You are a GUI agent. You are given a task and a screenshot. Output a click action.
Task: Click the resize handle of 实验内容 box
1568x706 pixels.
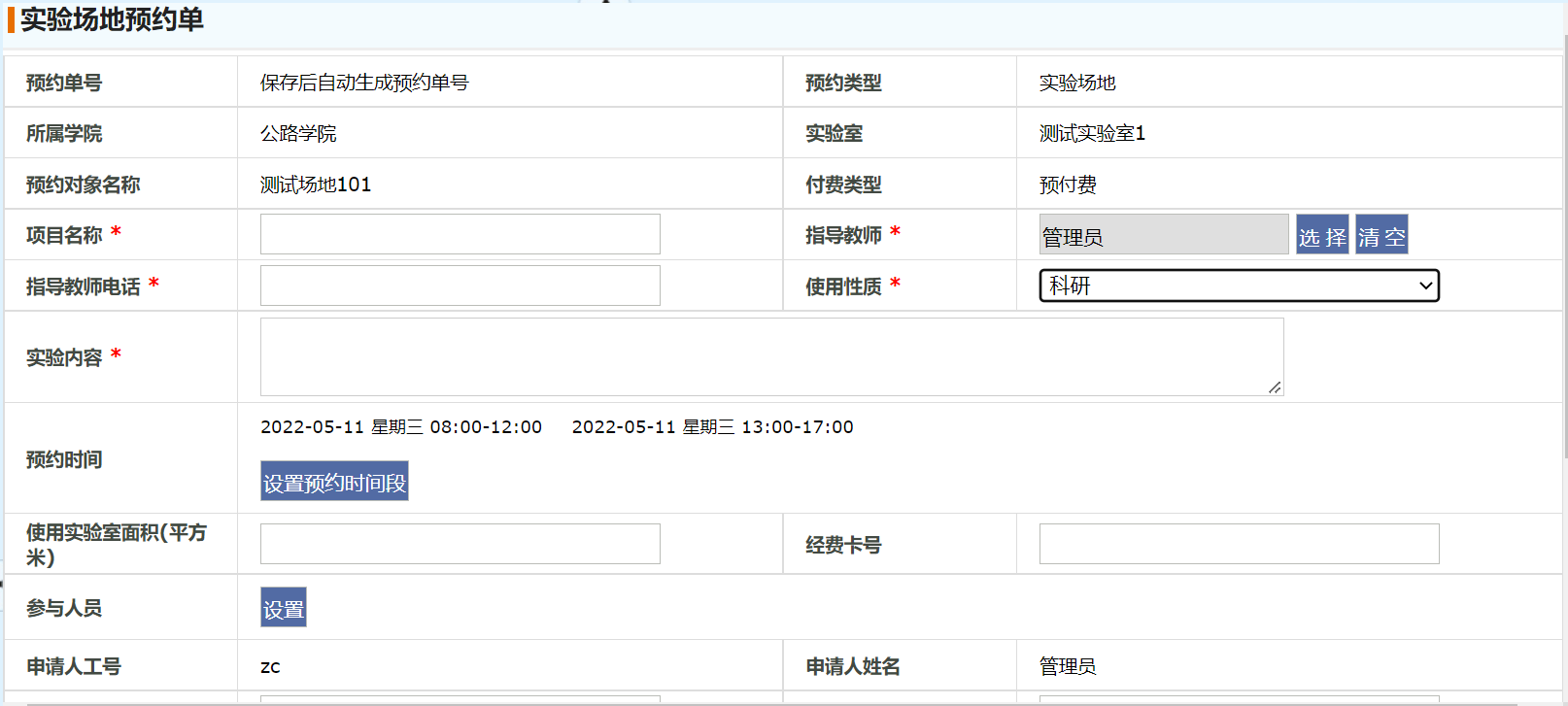1275,387
